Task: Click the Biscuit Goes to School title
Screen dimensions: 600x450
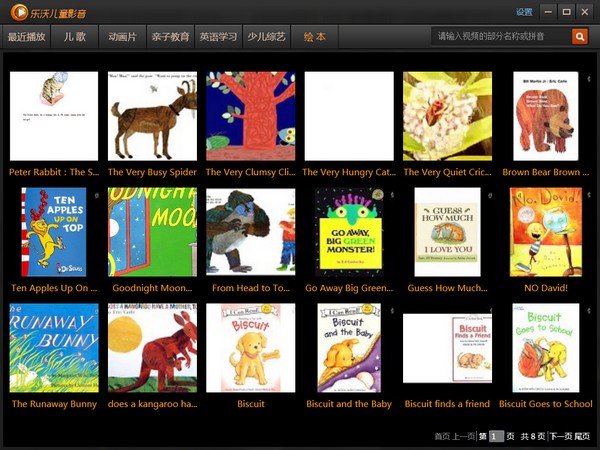Action: 546,404
